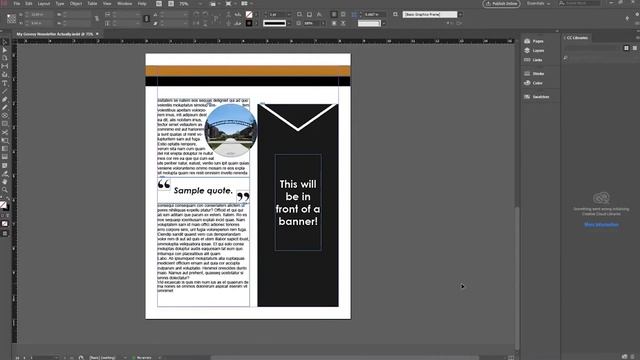The height and width of the screenshot is (360, 640).
Task: Click the stroke color swatch in control bar
Action: pyautogui.click(x=249, y=23)
